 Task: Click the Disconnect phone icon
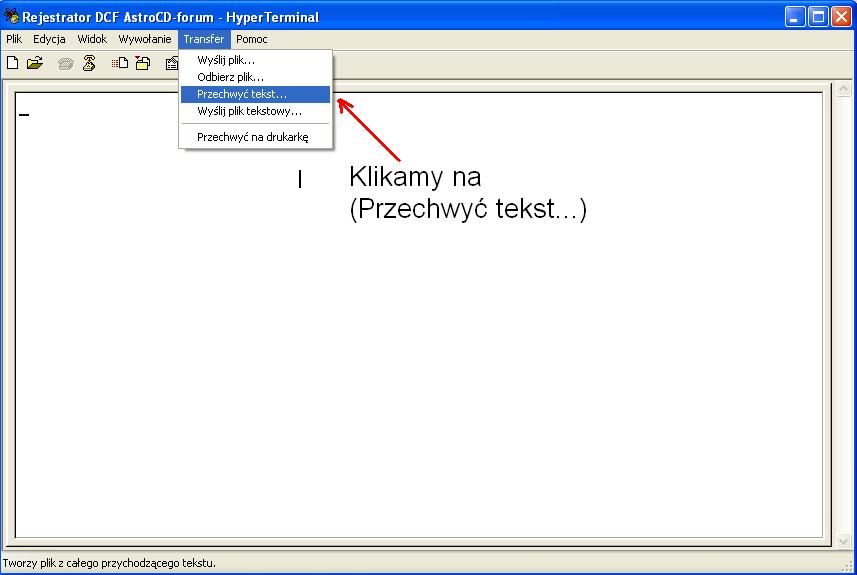[x=89, y=63]
